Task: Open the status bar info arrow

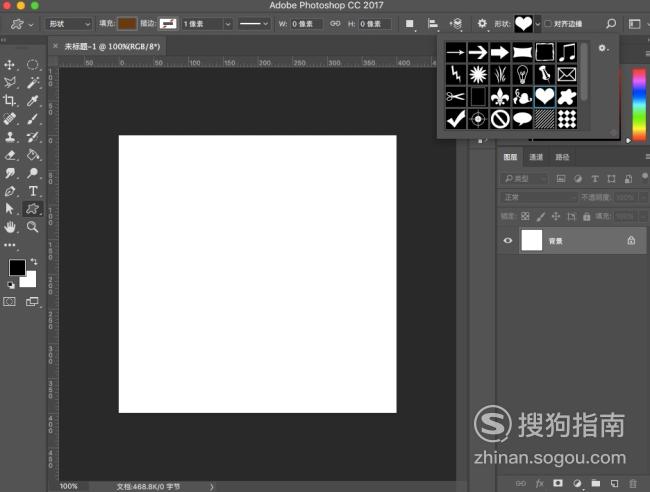Action: click(x=211, y=487)
